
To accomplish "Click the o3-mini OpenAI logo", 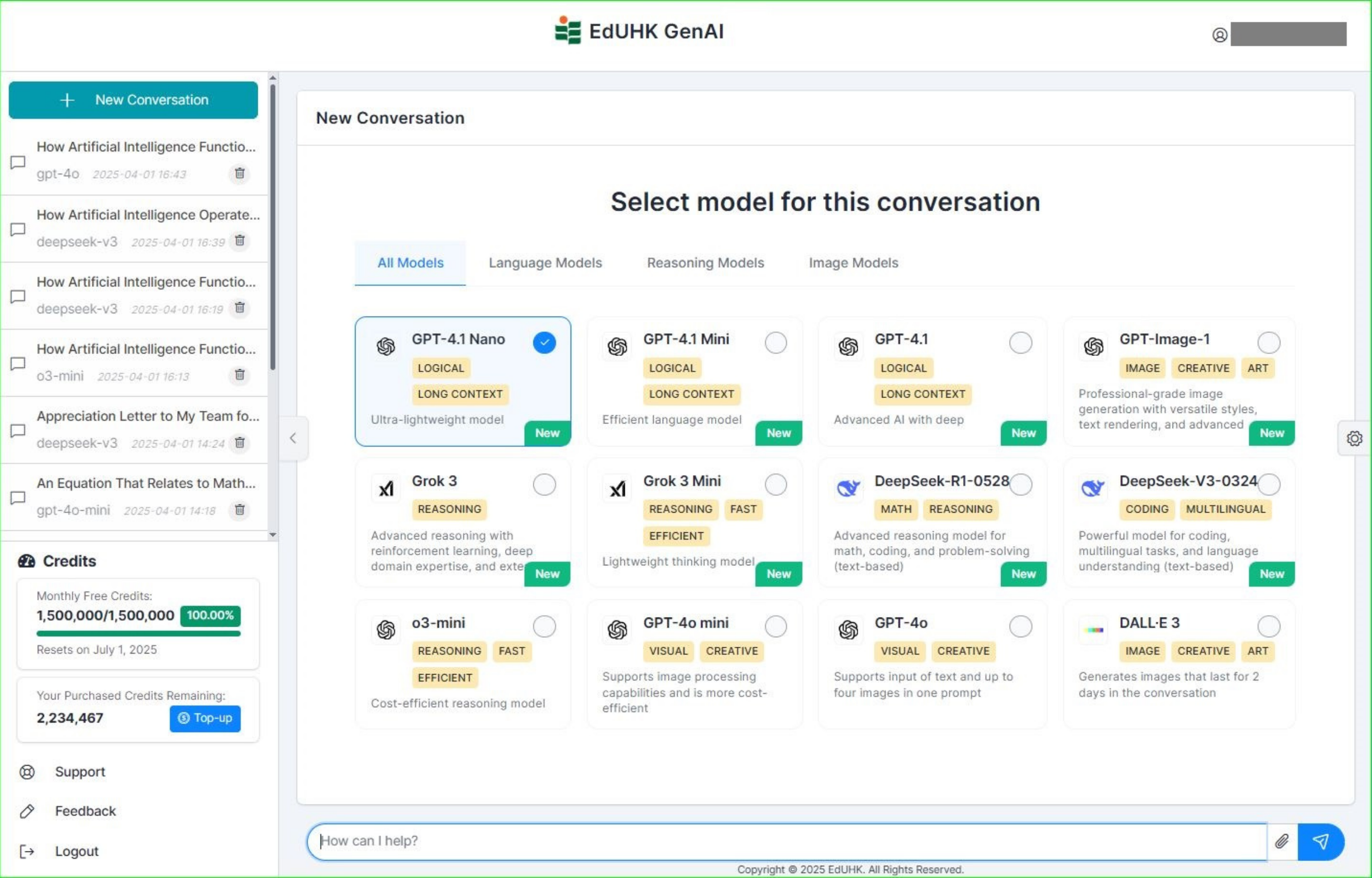I will pyautogui.click(x=386, y=630).
